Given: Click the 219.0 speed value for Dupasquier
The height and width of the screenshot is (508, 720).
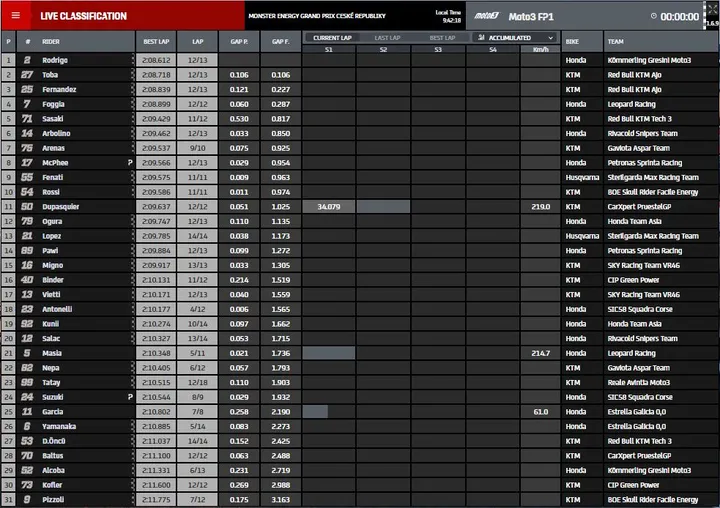Looking at the screenshot, I should point(540,207).
